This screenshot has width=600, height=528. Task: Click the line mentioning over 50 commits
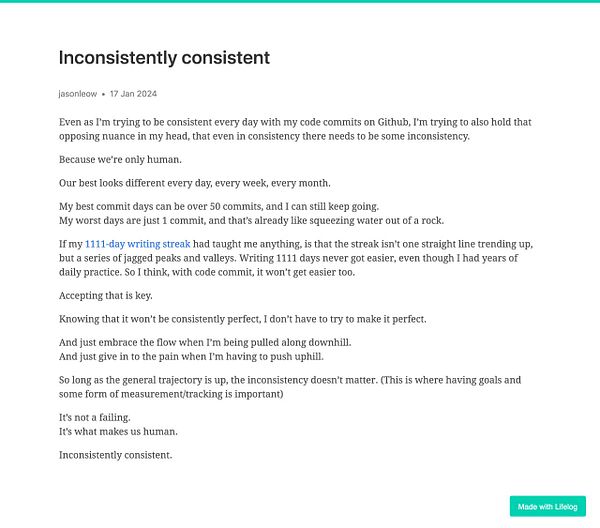pyautogui.click(x=218, y=207)
